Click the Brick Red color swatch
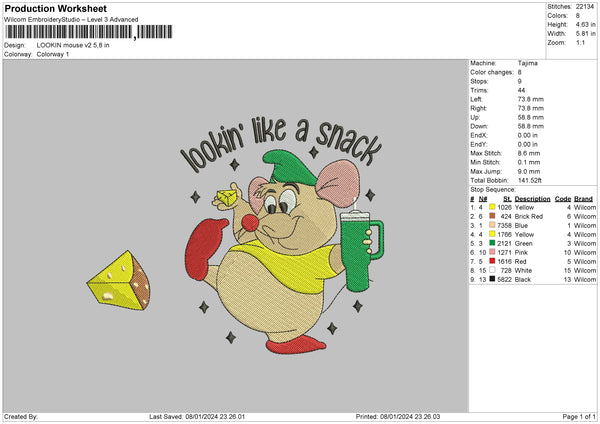 tap(492, 216)
